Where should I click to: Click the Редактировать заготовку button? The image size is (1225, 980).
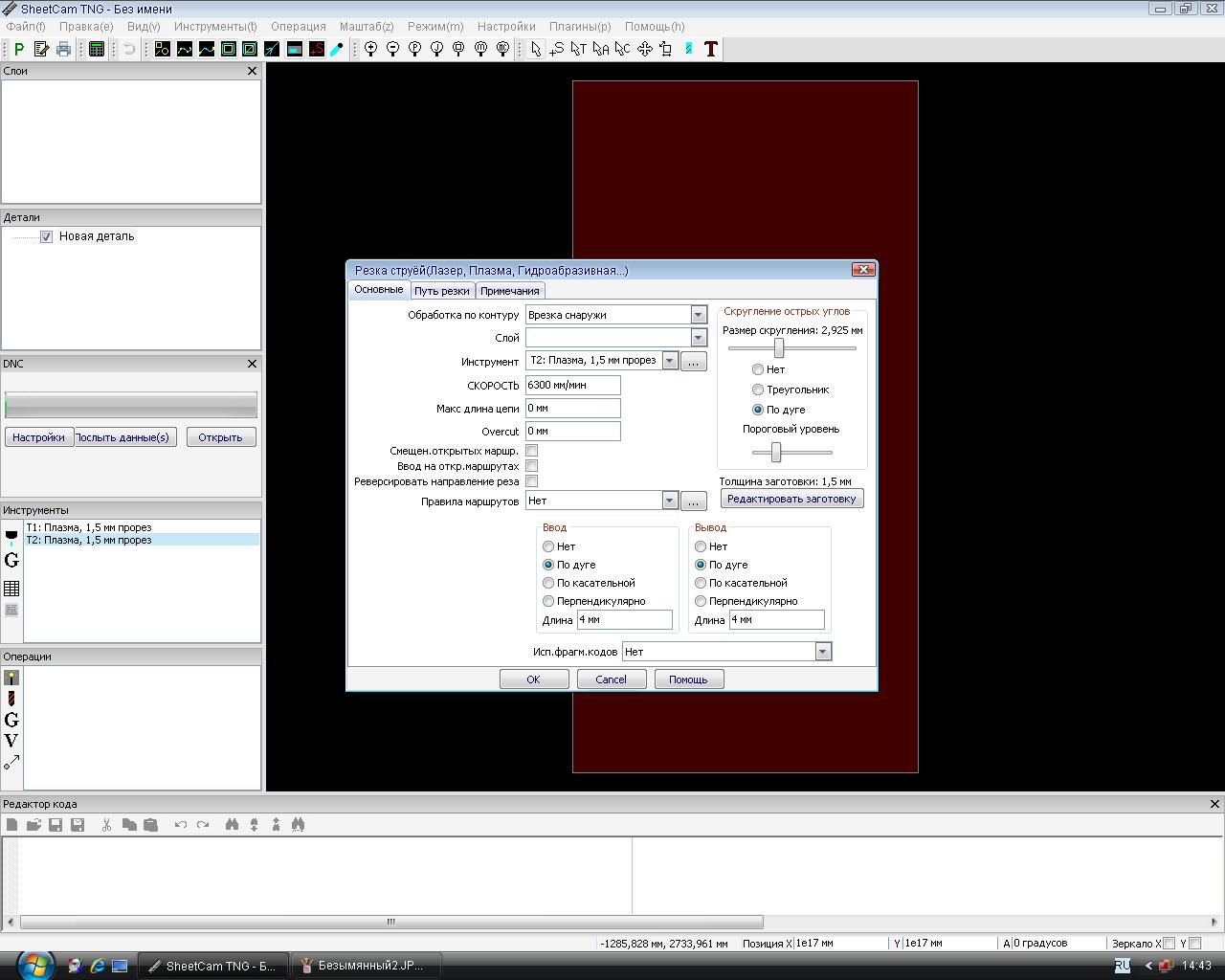791,499
